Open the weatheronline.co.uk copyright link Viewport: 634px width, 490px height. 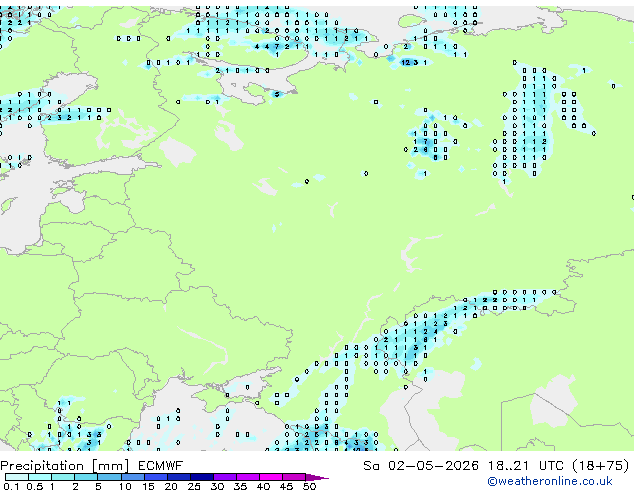pyautogui.click(x=550, y=481)
